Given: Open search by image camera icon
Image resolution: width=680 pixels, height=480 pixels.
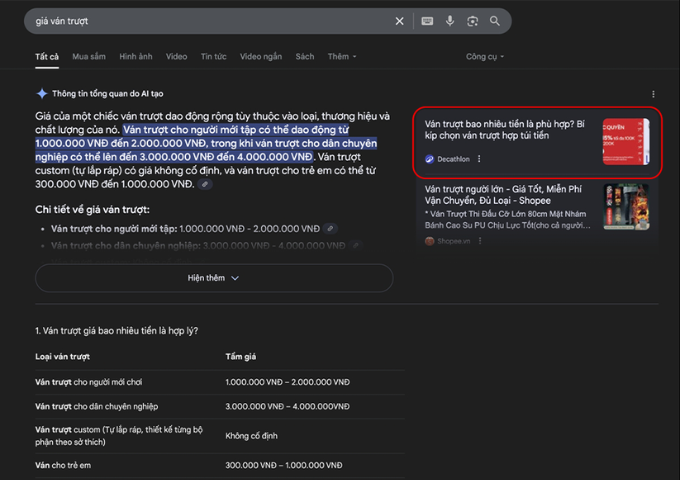Looking at the screenshot, I should 472,21.
